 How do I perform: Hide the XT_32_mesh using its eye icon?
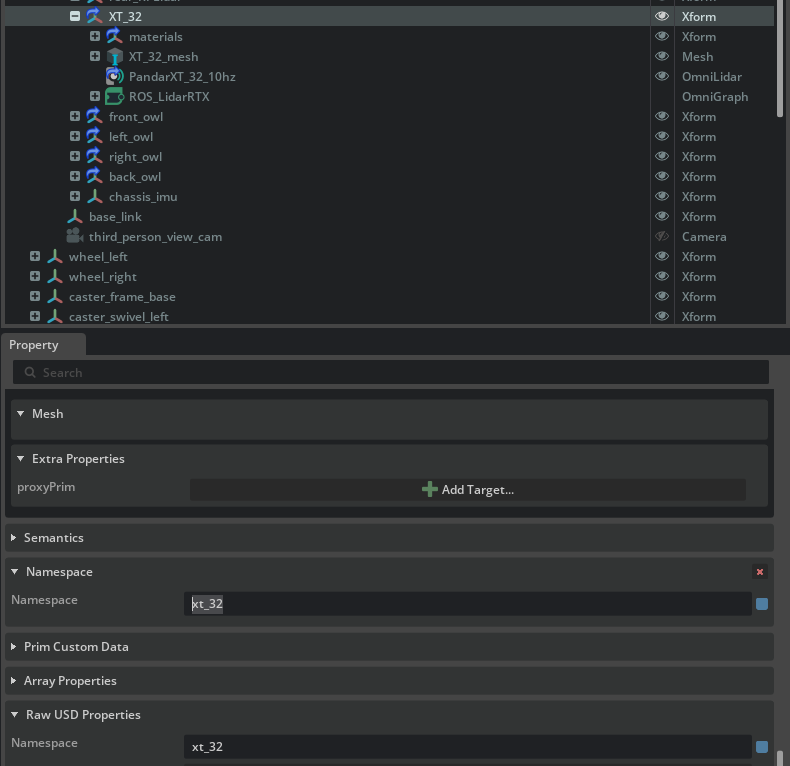(661, 57)
